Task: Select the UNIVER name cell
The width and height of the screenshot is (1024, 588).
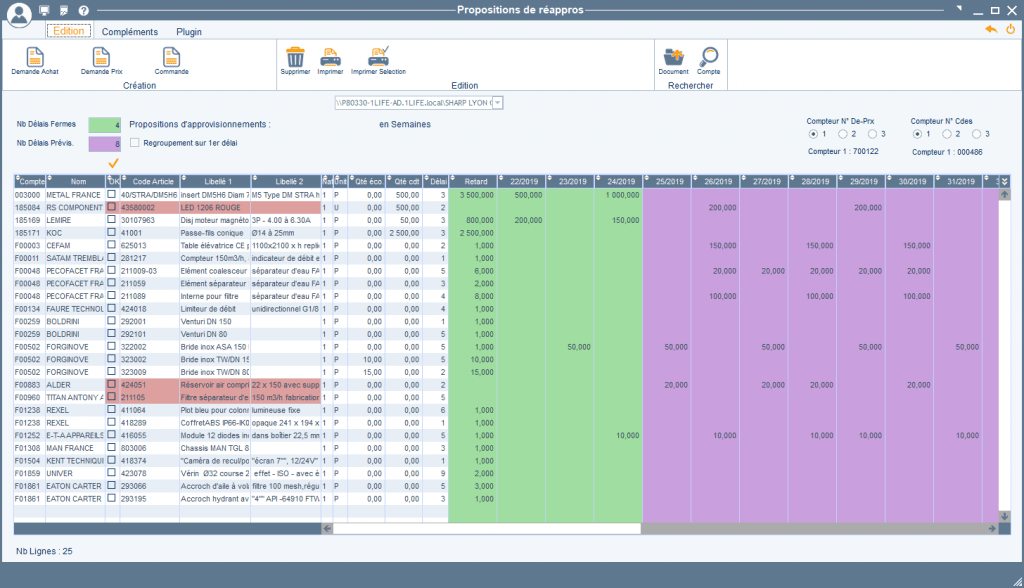Action: tap(75, 474)
